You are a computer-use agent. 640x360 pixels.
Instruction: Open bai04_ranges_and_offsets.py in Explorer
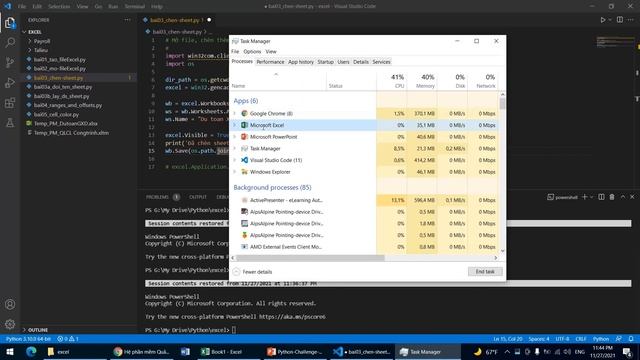(x=68, y=105)
